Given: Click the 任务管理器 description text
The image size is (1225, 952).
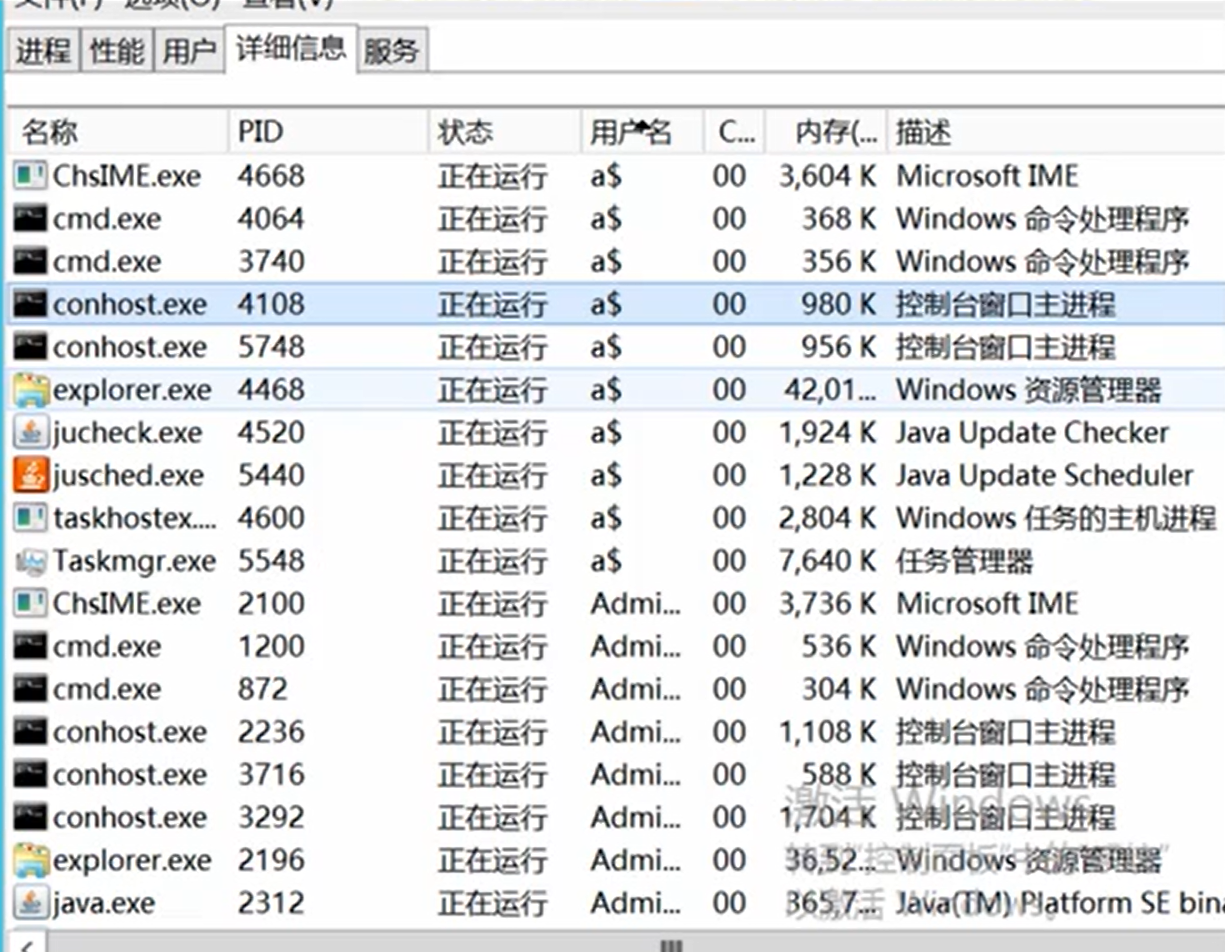Looking at the screenshot, I should pyautogui.click(x=964, y=561).
